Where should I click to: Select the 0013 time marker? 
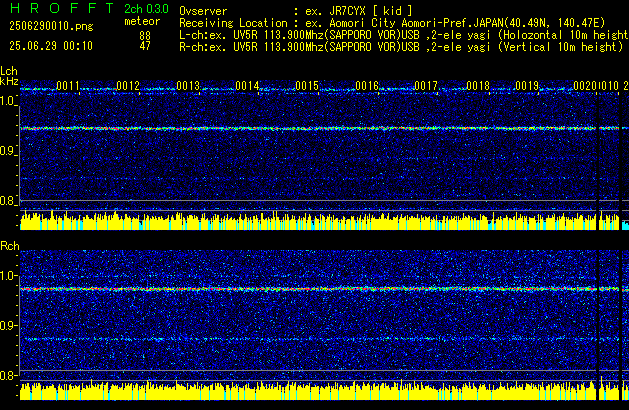tap(188, 86)
